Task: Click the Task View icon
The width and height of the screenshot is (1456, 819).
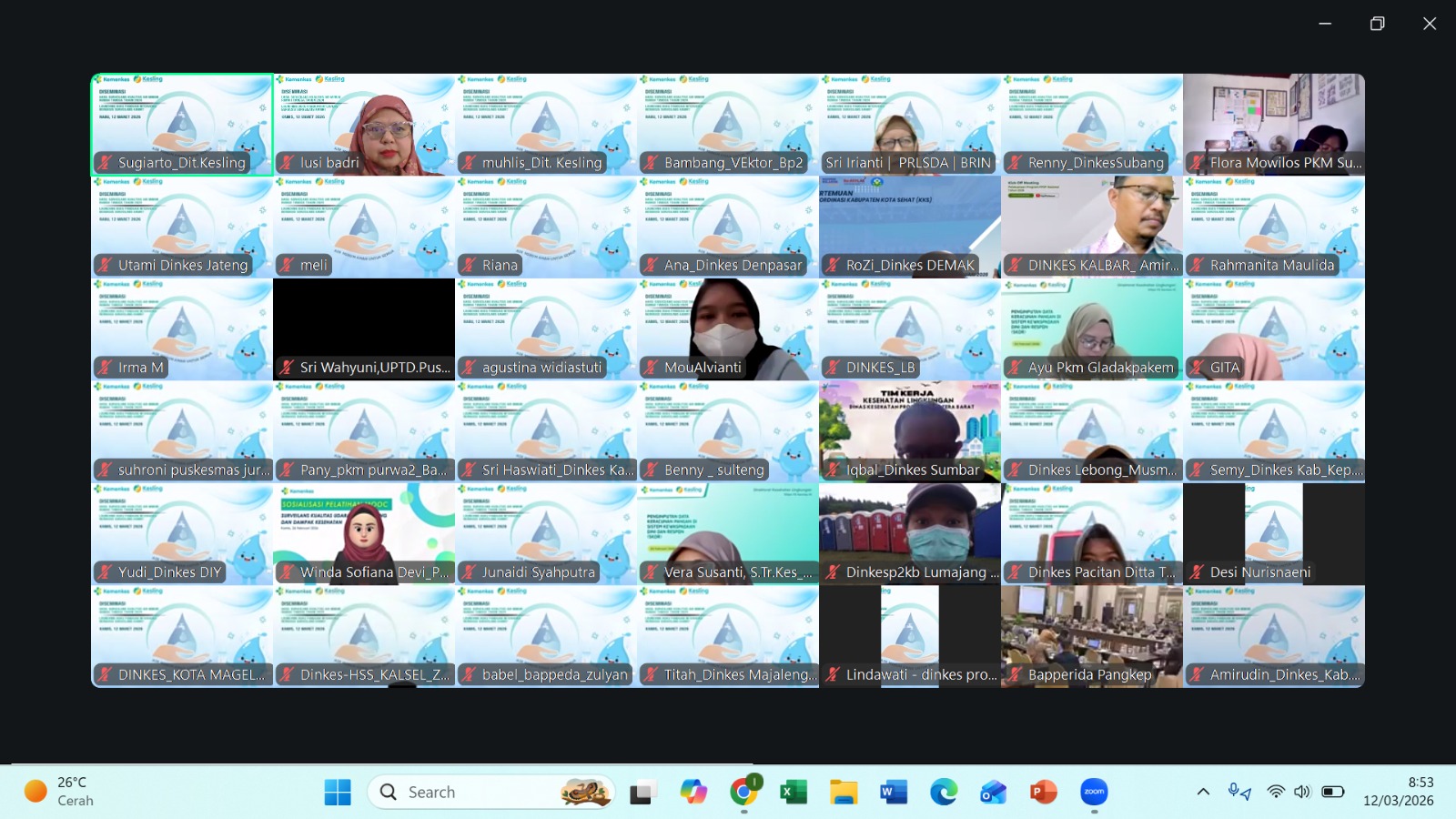Action: (x=643, y=792)
